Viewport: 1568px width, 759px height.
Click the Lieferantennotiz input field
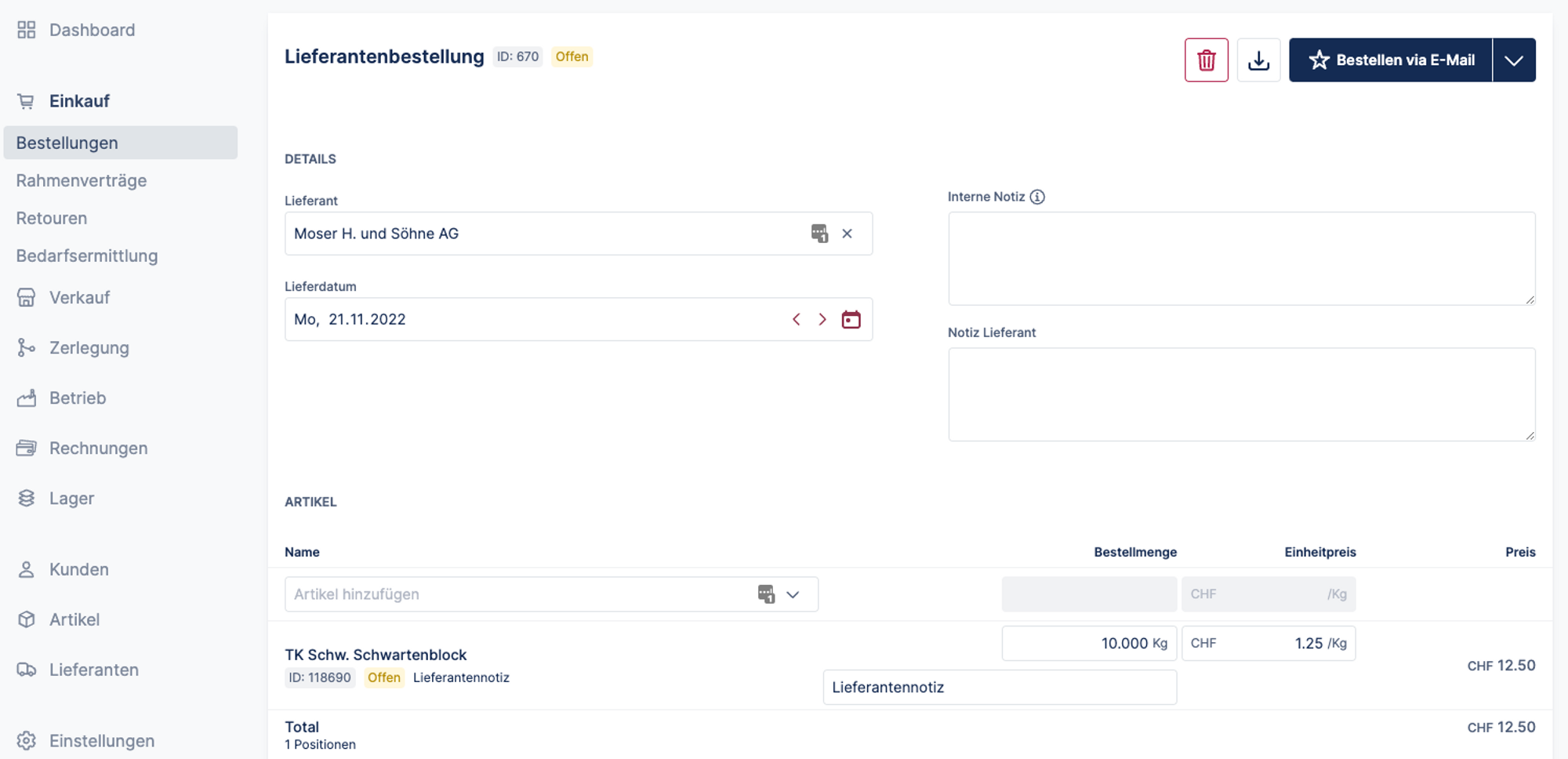[999, 688]
